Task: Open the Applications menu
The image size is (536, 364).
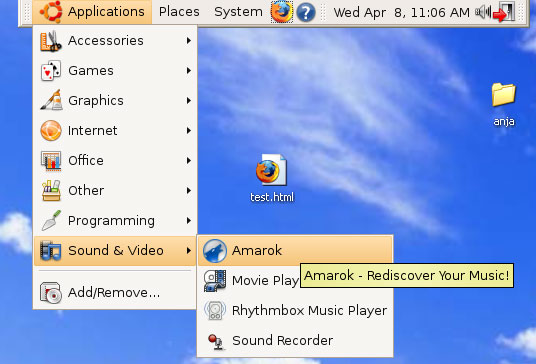Action: coord(92,12)
